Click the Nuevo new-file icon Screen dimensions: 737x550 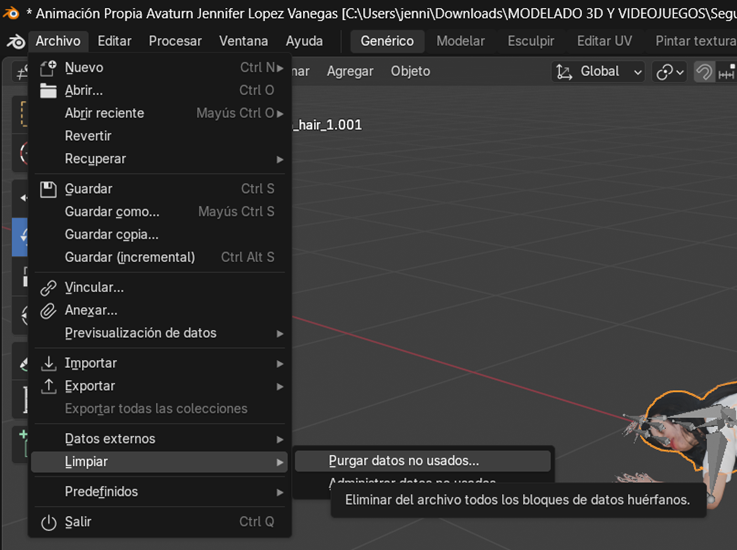(x=48, y=68)
